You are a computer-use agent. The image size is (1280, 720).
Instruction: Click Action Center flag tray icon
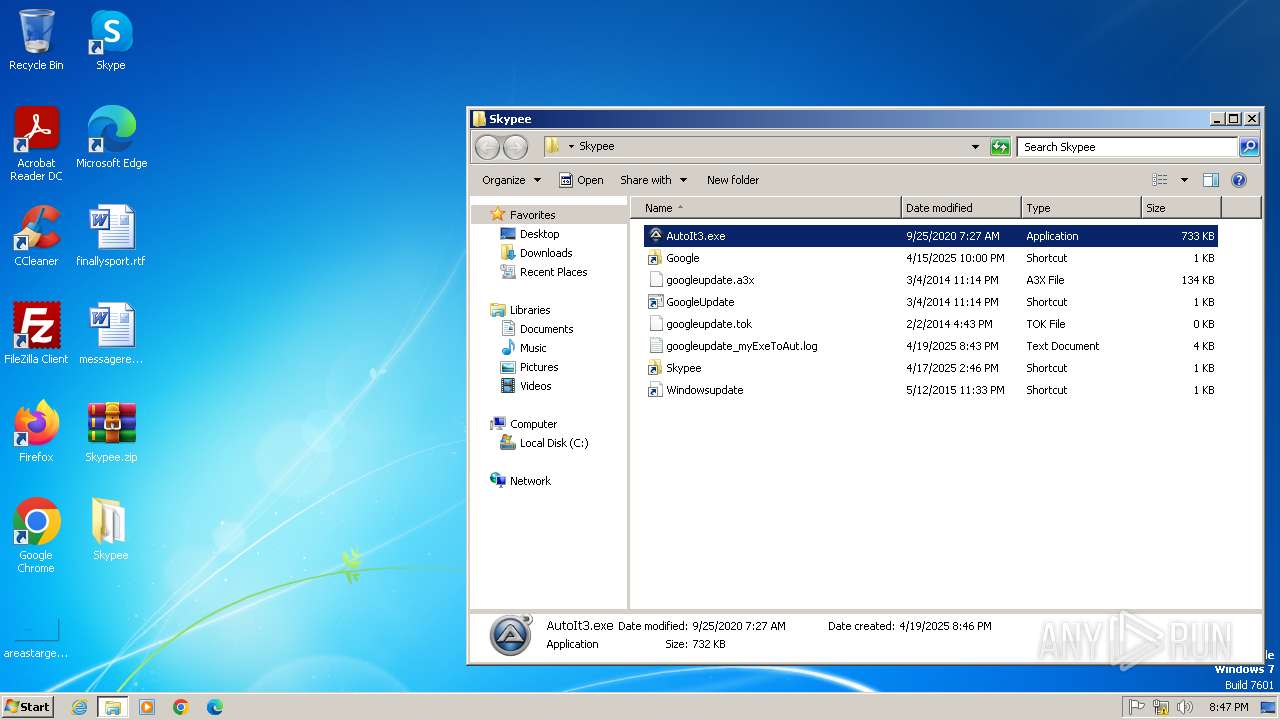point(1137,707)
